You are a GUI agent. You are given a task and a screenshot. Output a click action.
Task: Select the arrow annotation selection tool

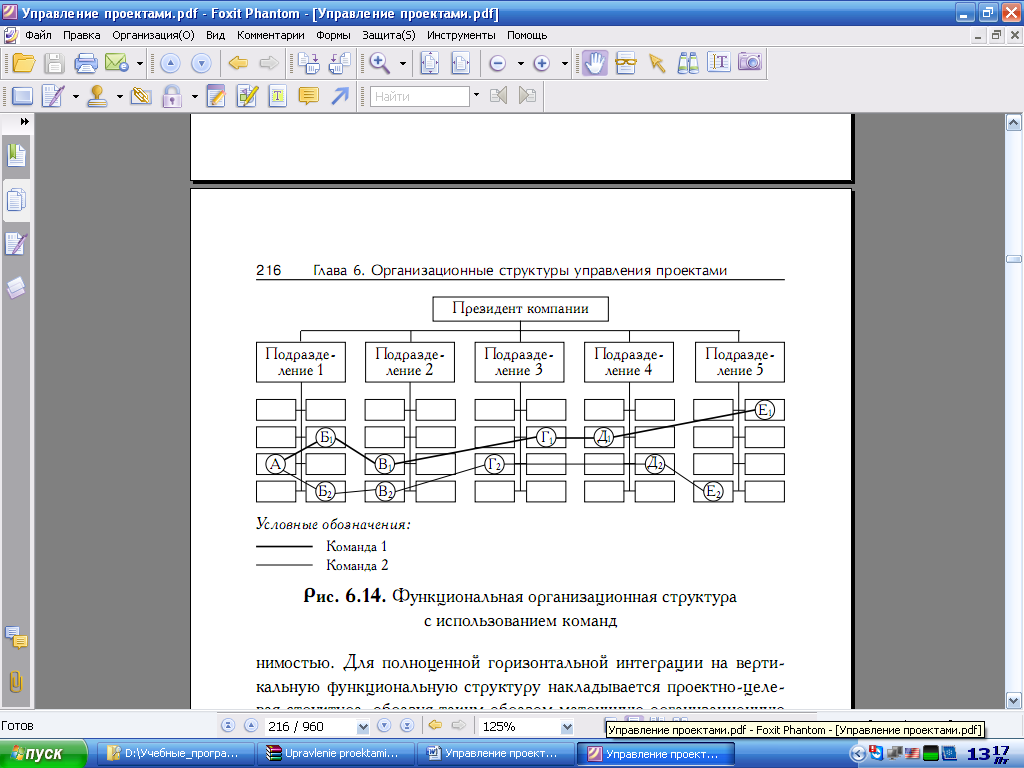(657, 63)
